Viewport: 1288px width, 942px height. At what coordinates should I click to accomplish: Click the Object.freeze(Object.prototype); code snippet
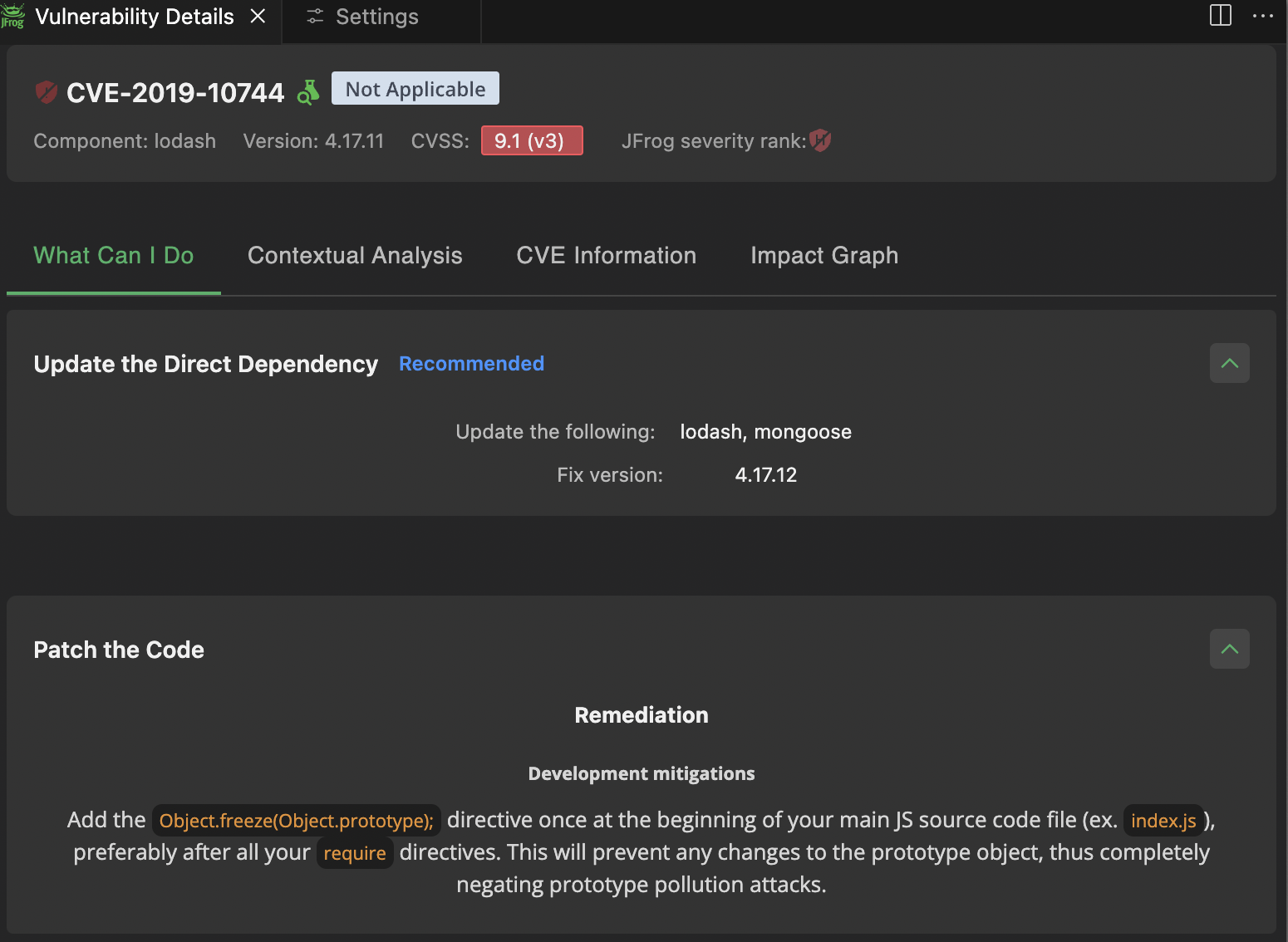point(296,821)
